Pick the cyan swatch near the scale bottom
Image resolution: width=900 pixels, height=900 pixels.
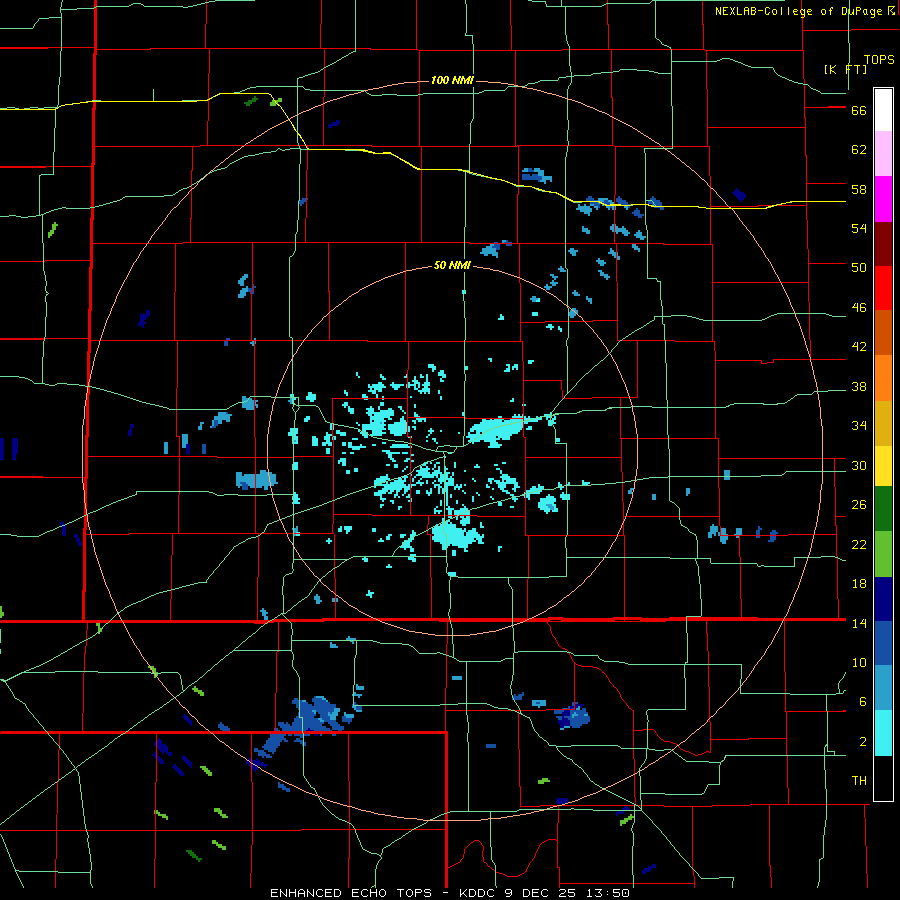pos(883,733)
